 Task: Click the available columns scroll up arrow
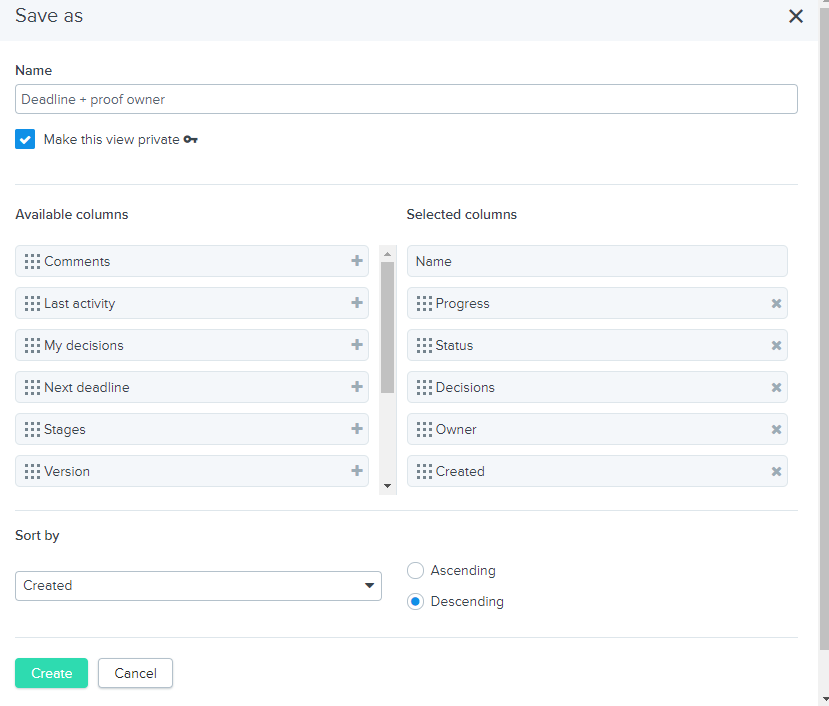(388, 254)
